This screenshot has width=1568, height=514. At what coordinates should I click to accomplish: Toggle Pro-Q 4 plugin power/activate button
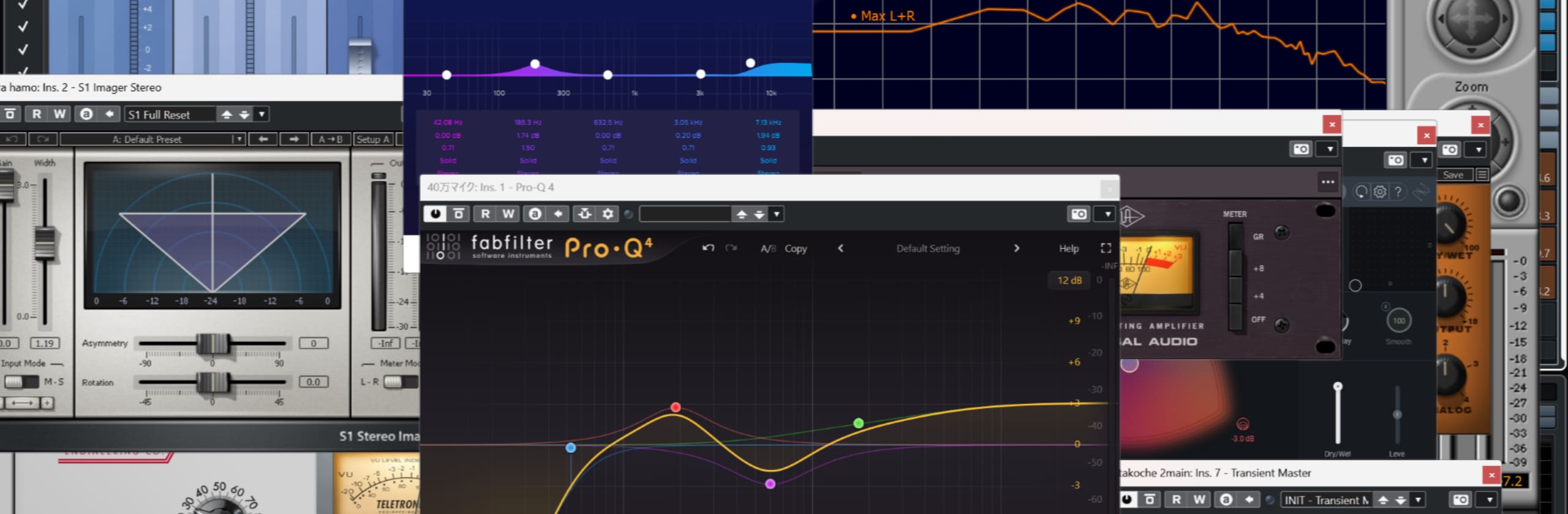(435, 214)
